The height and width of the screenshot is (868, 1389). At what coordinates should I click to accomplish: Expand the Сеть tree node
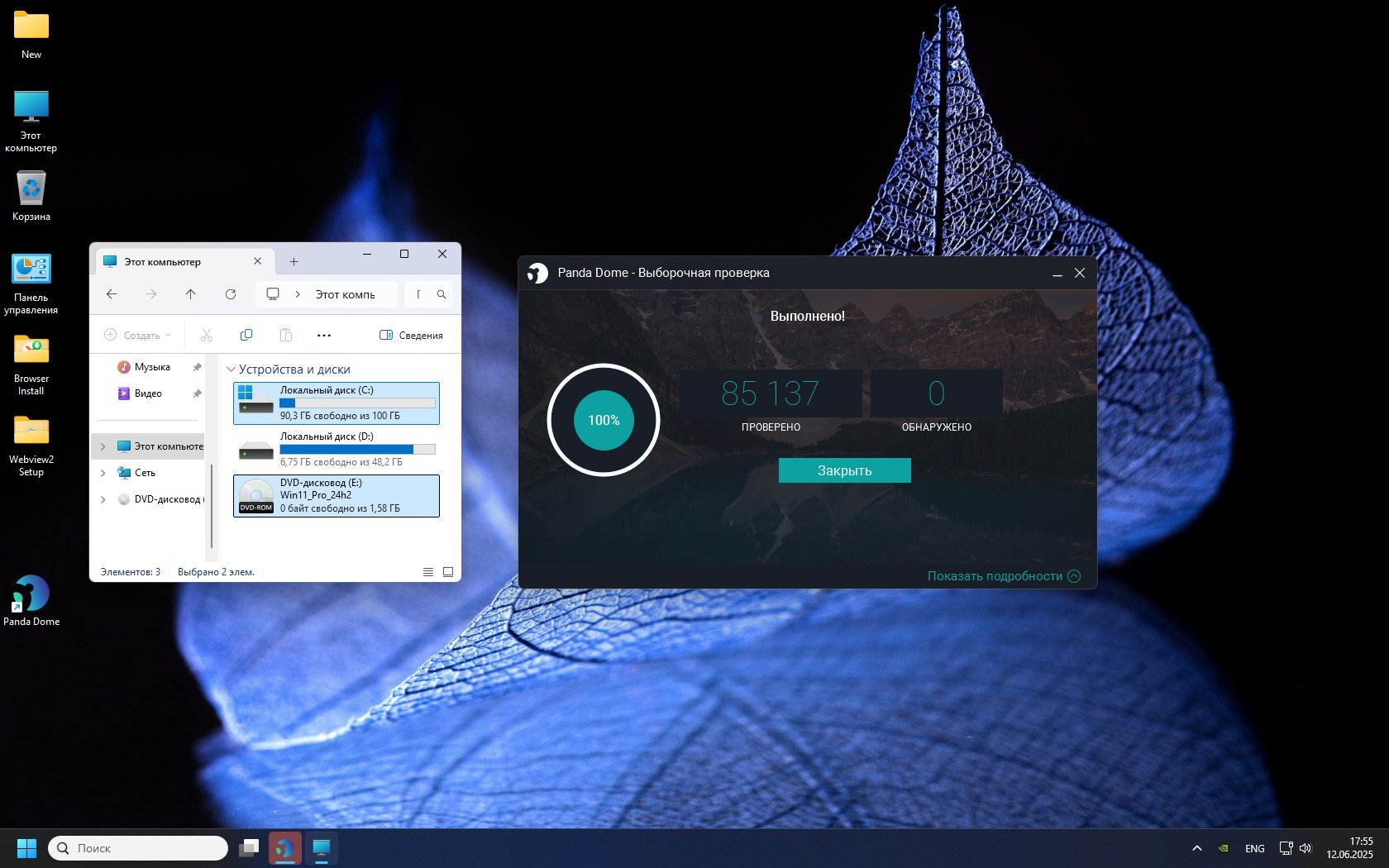point(103,473)
